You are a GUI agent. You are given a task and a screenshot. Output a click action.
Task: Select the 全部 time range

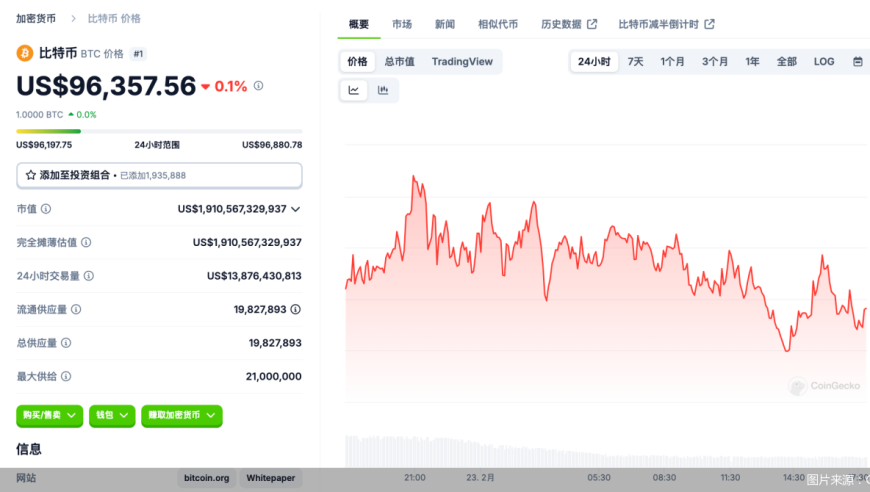787,62
